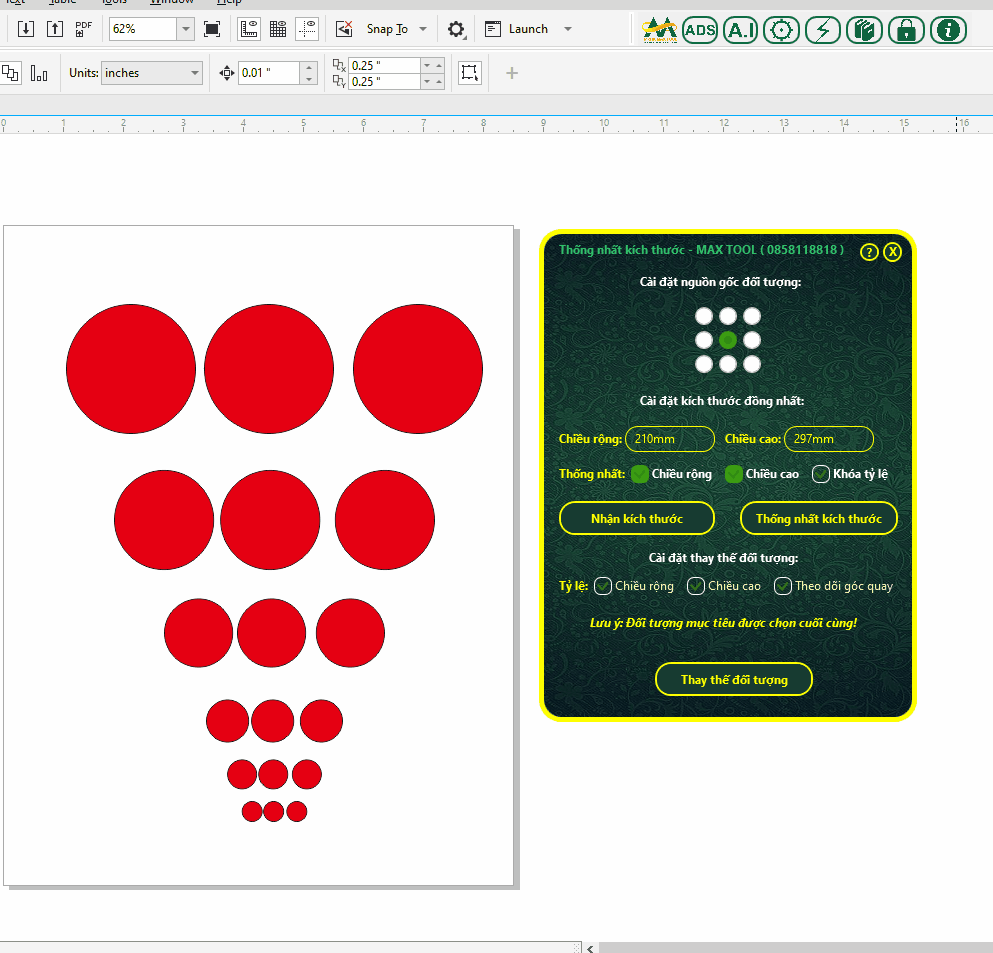Click the help question mark in MAX TOOL panel

869,252
